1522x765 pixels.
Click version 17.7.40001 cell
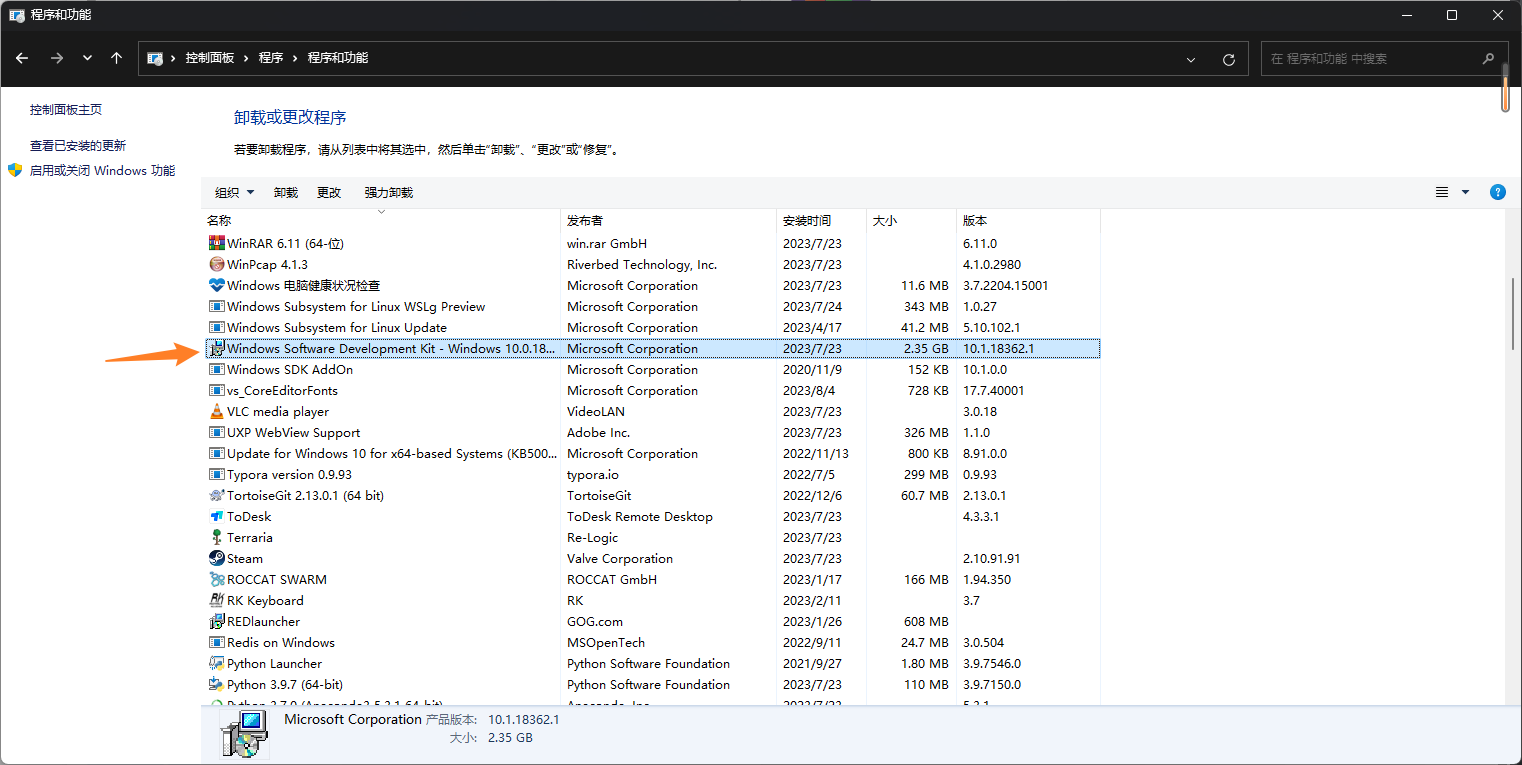click(994, 390)
